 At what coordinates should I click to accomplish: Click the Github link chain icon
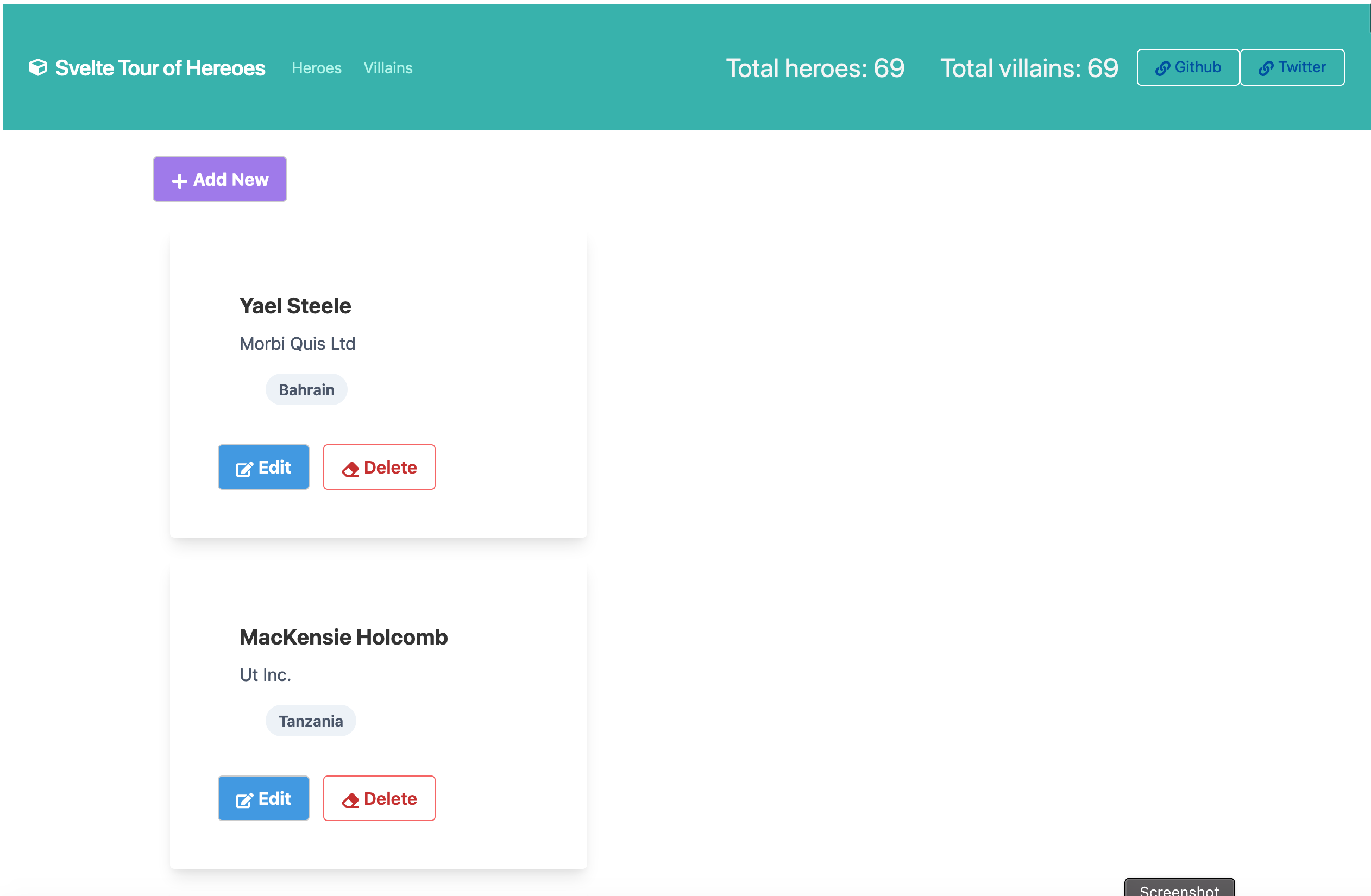click(x=1162, y=68)
